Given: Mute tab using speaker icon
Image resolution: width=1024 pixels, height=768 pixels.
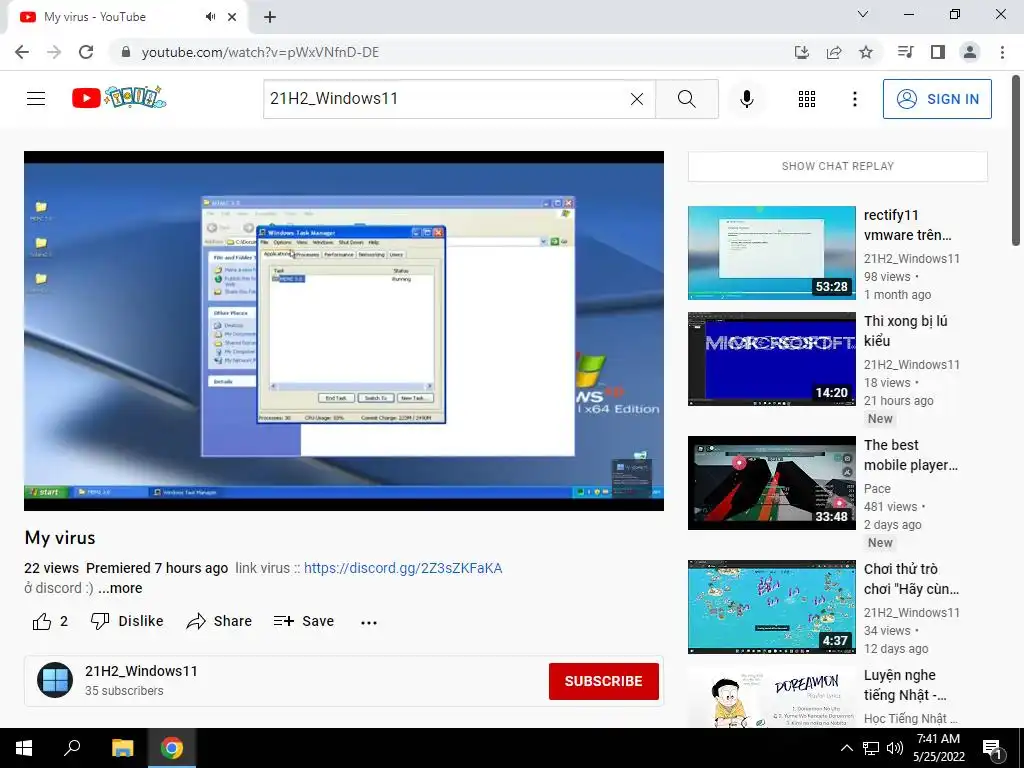Looking at the screenshot, I should pyautogui.click(x=210, y=17).
